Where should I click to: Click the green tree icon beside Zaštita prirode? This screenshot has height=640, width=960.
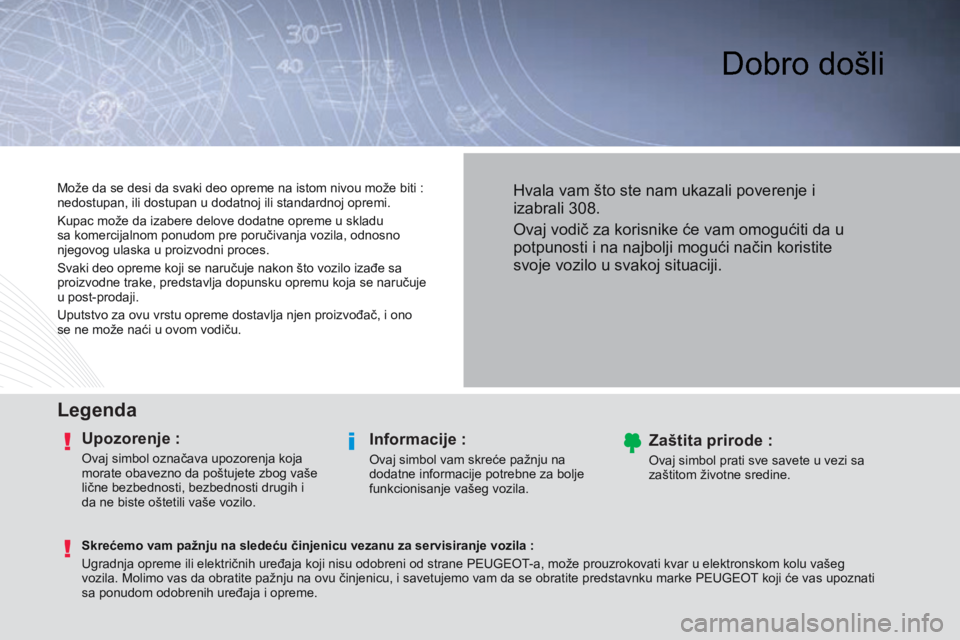pyautogui.click(x=631, y=441)
